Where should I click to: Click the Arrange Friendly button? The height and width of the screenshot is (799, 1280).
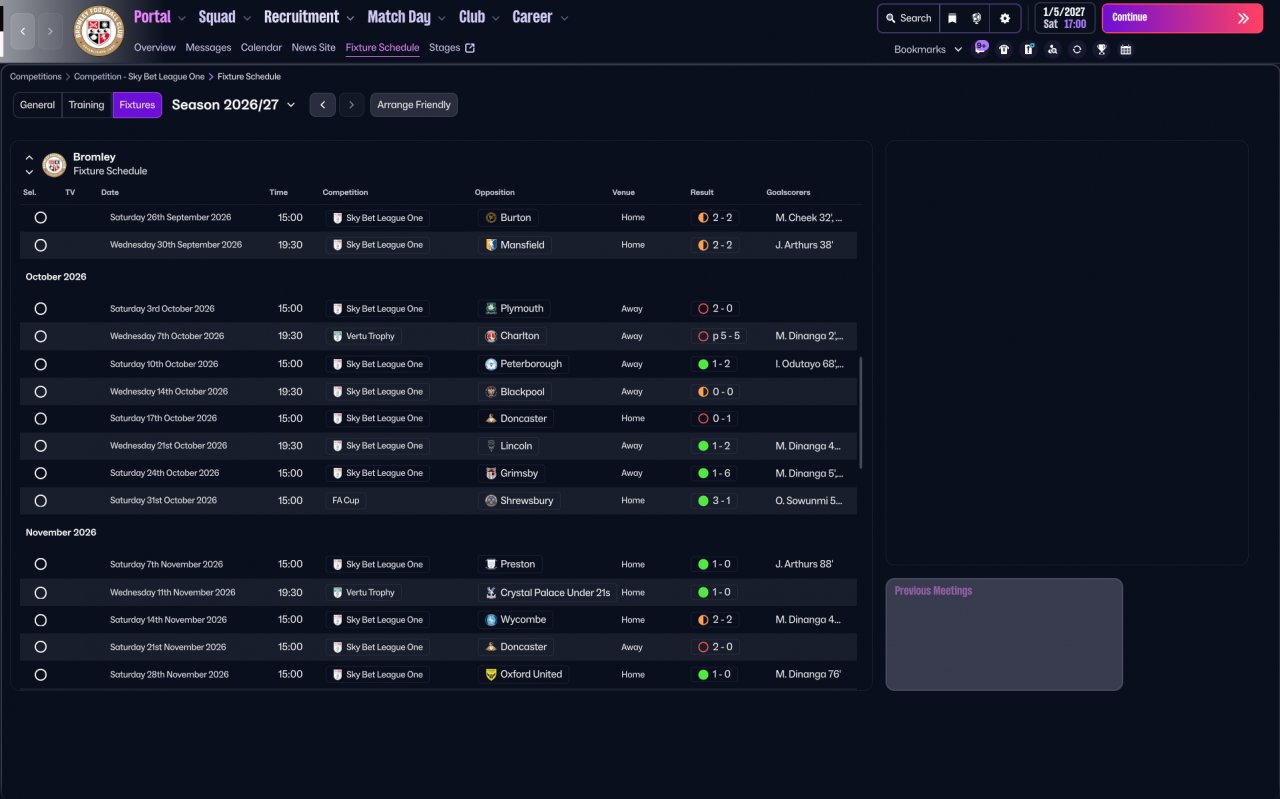(414, 105)
